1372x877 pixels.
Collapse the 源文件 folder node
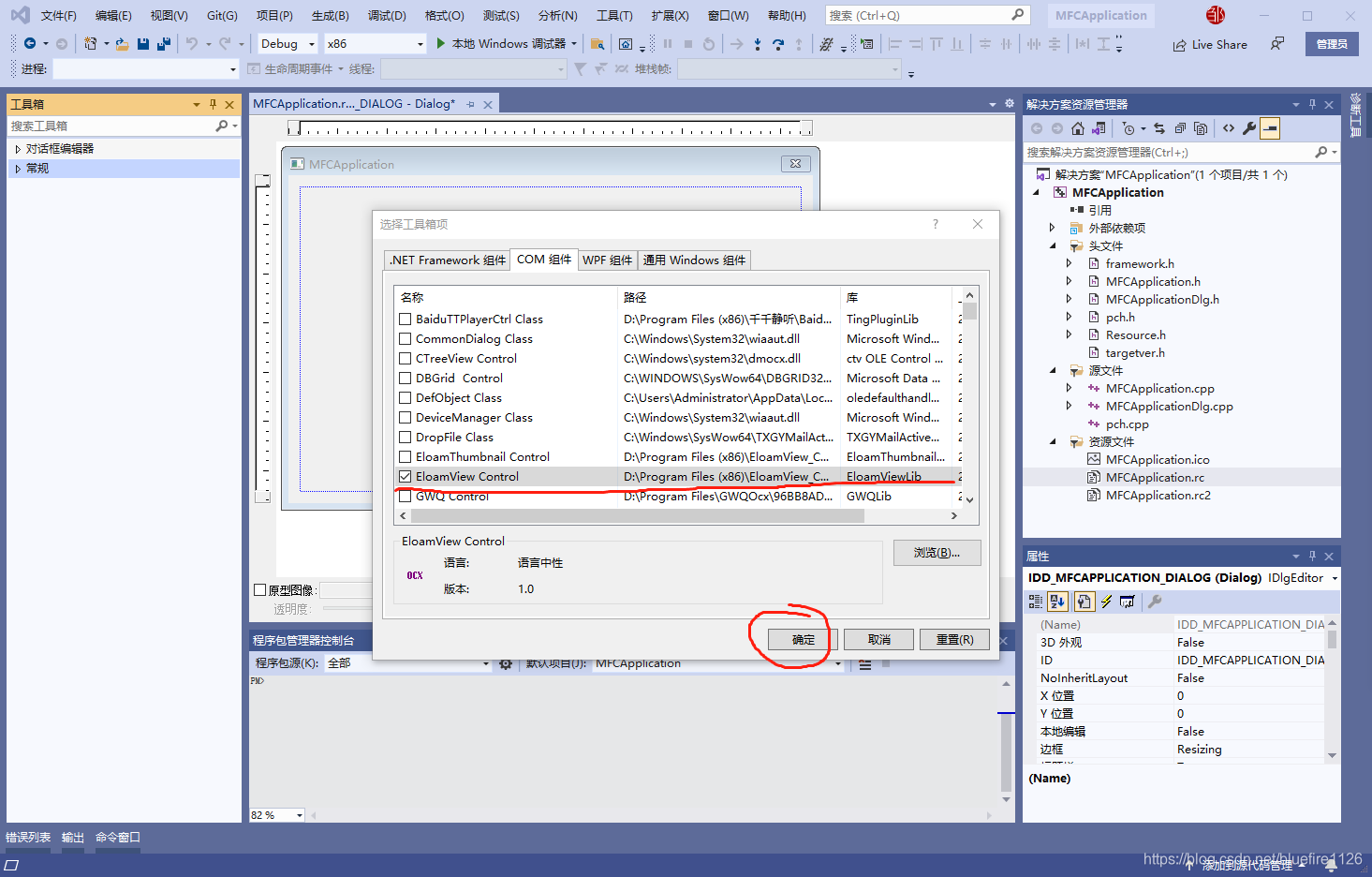tap(1052, 370)
